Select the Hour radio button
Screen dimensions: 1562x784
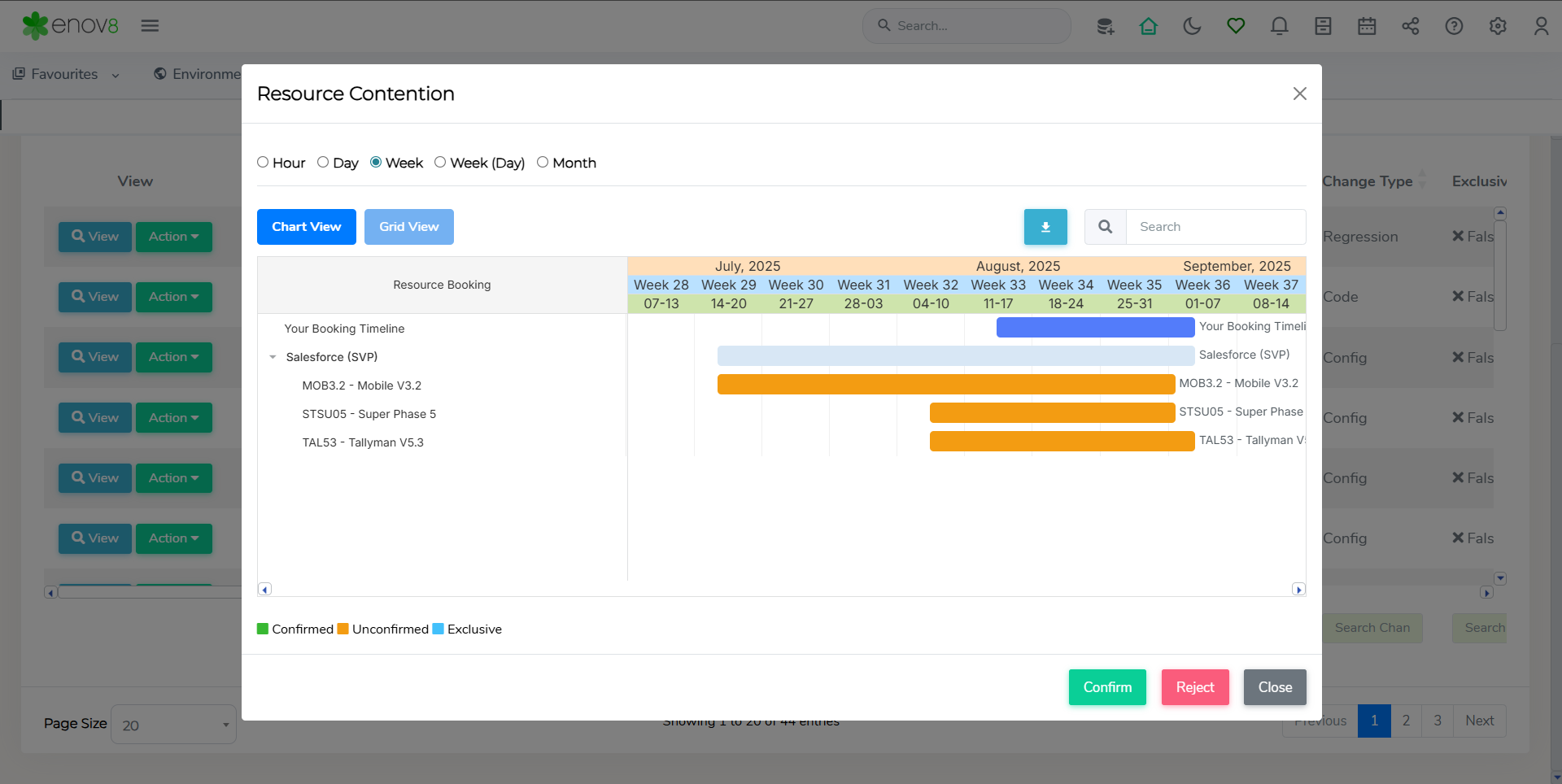263,163
